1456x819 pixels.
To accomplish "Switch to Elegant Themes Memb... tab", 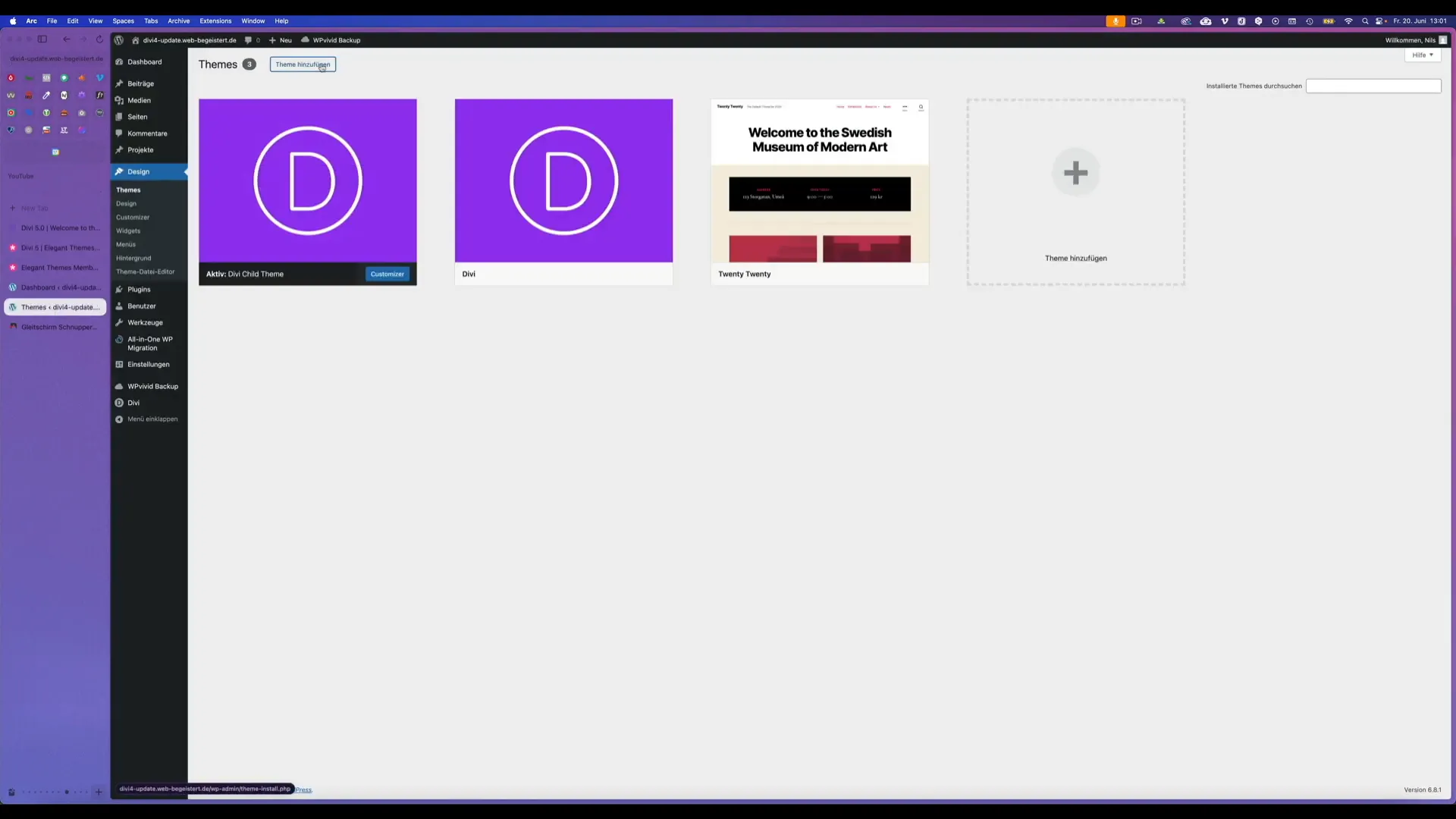I will (55, 268).
